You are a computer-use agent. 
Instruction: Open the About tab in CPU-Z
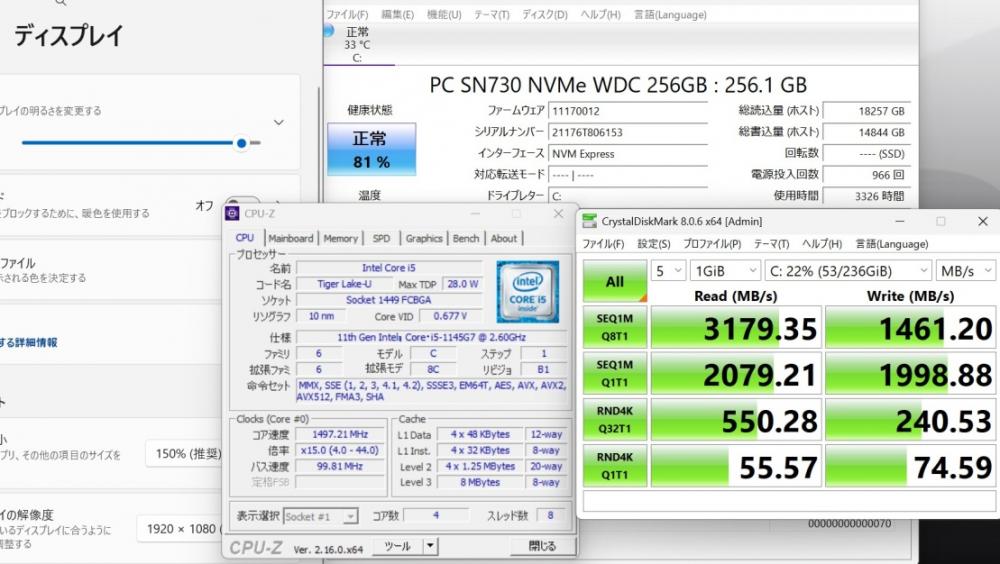(x=504, y=238)
